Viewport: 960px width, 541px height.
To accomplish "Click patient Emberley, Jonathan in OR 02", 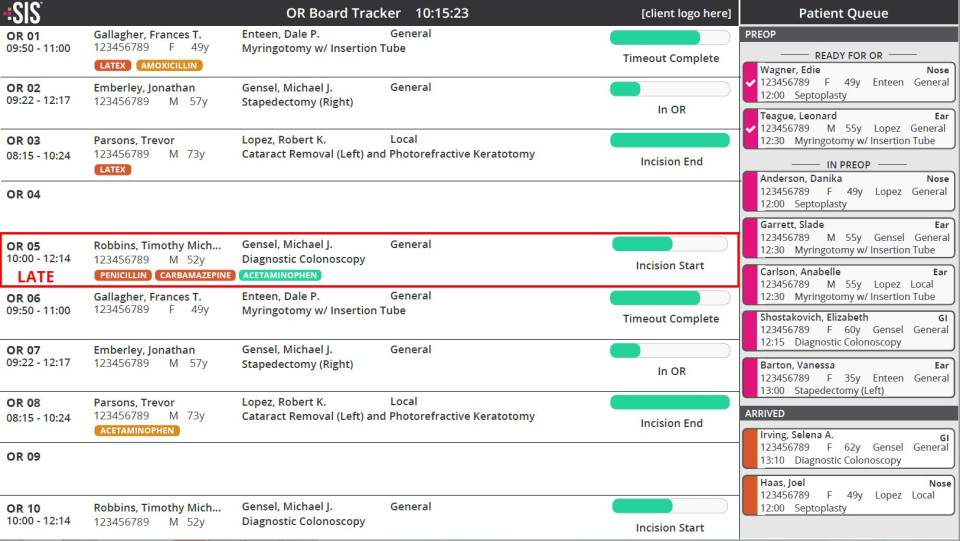I will (144, 88).
